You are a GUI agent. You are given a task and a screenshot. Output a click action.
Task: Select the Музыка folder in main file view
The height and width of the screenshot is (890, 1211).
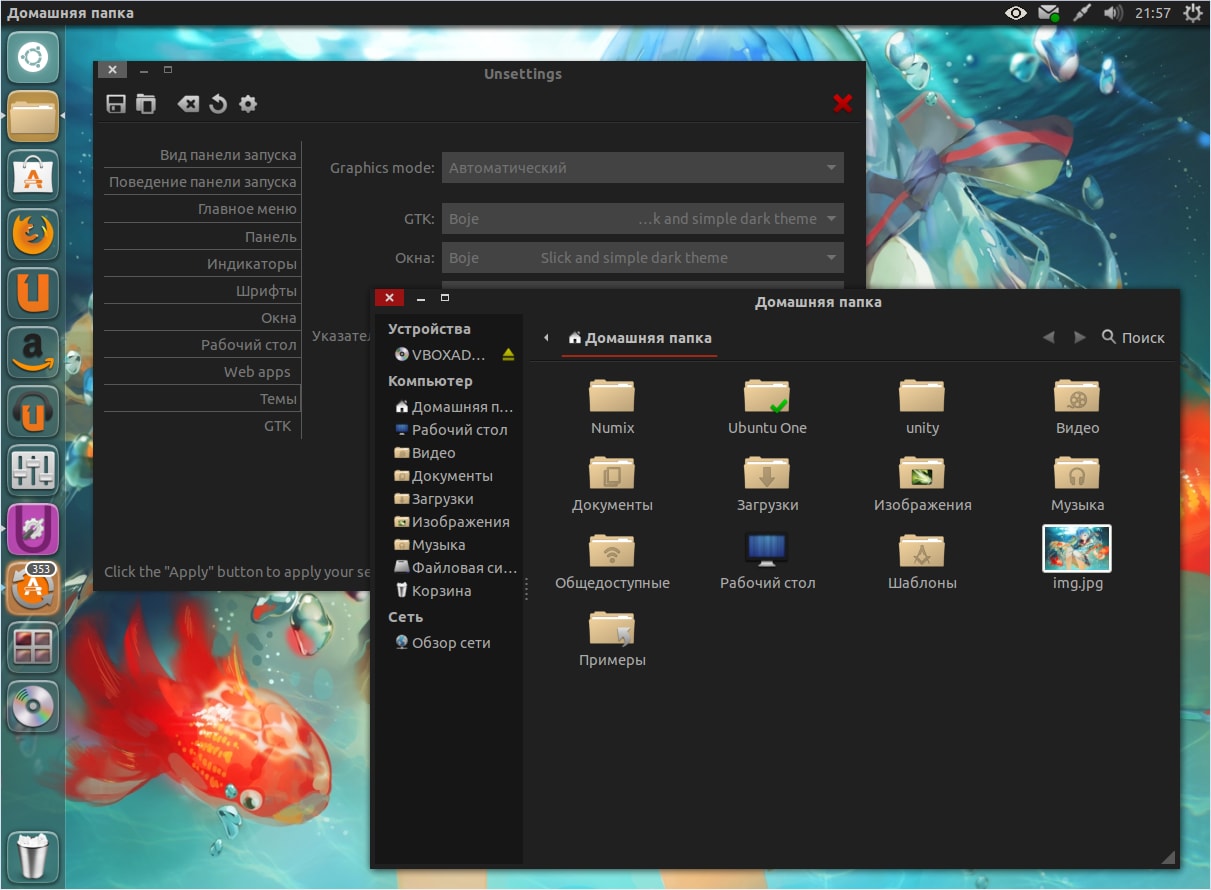pyautogui.click(x=1077, y=483)
